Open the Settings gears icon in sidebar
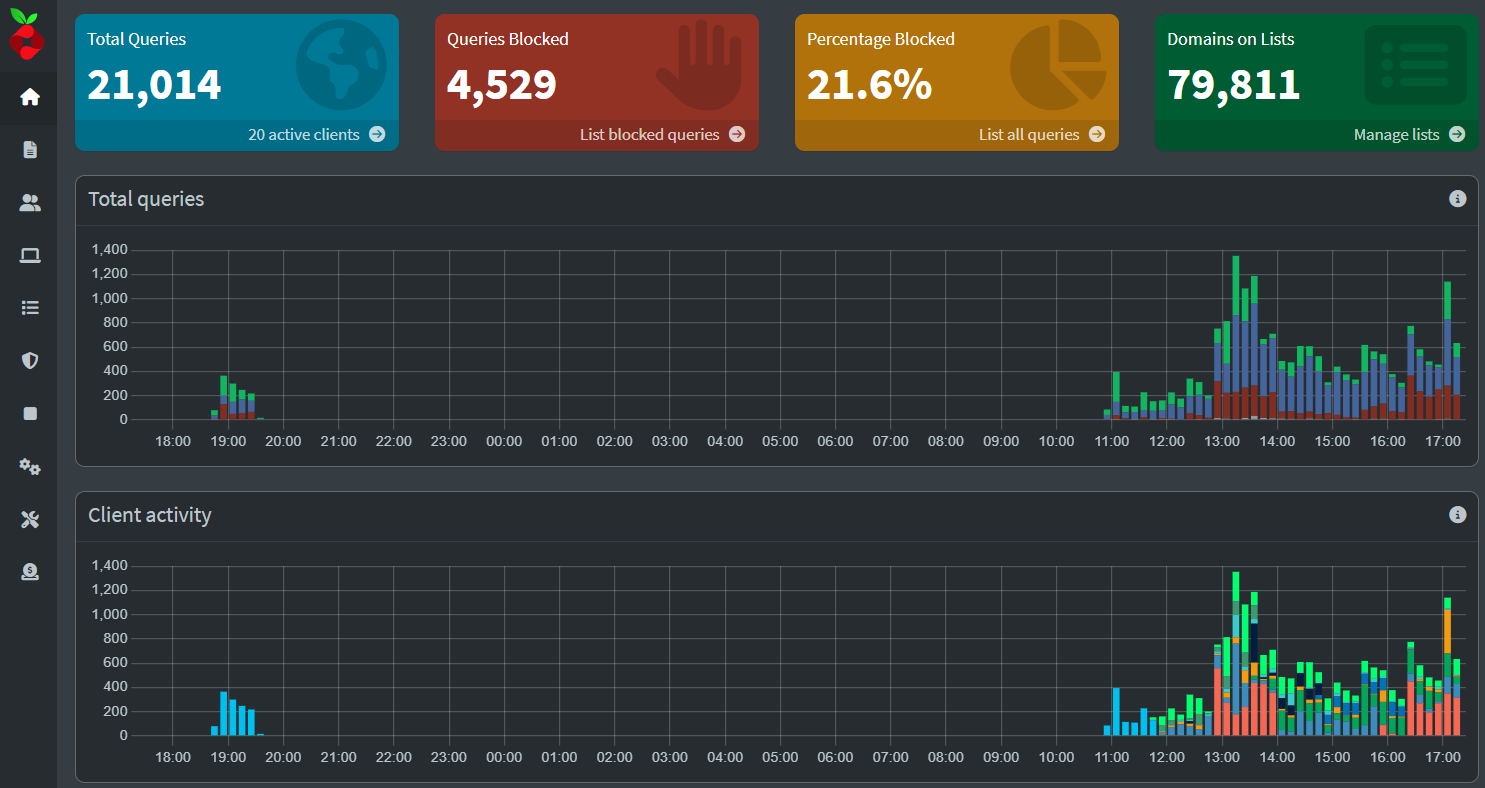 [x=30, y=466]
